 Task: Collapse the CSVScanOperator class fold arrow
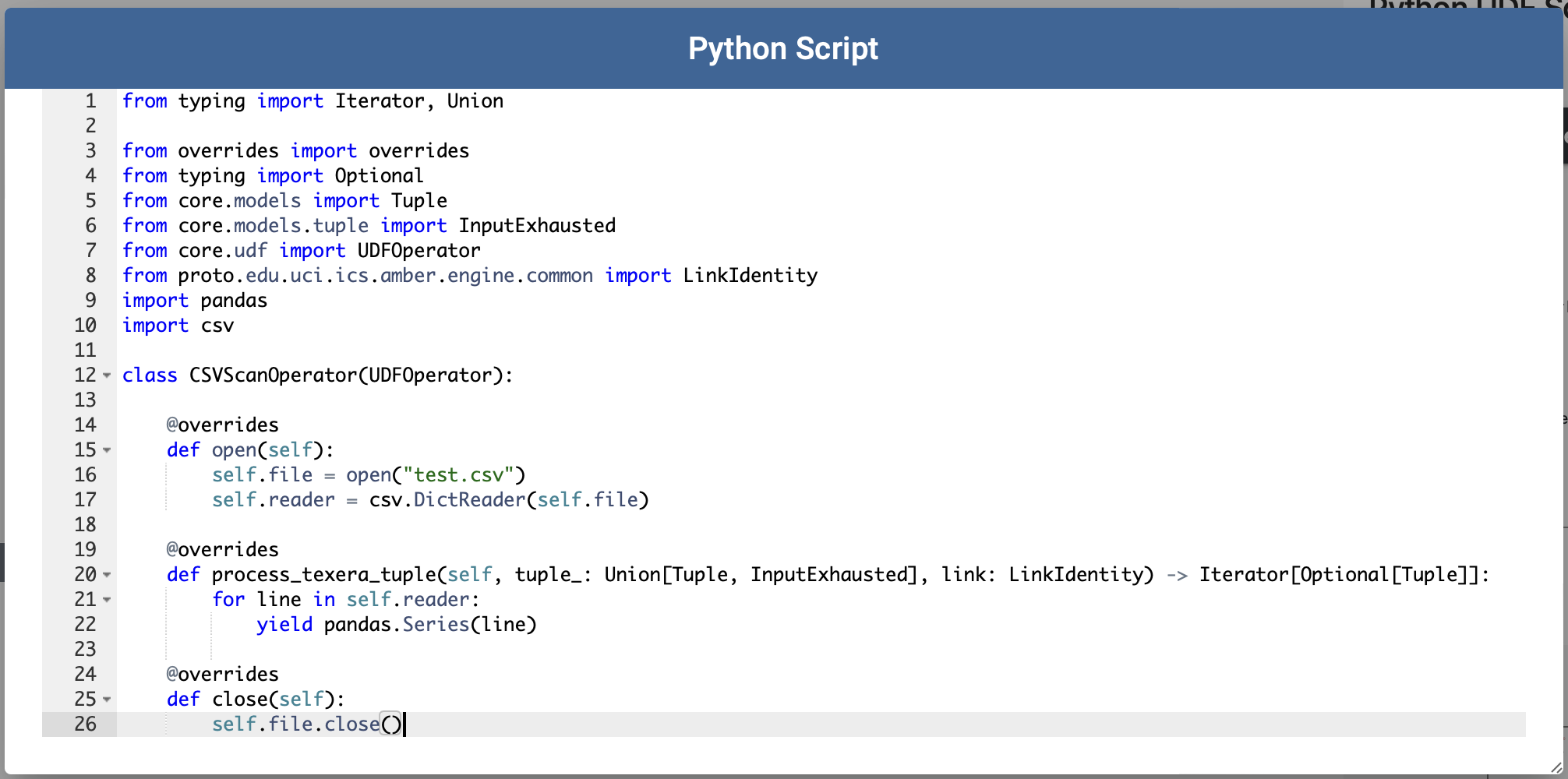point(107,375)
